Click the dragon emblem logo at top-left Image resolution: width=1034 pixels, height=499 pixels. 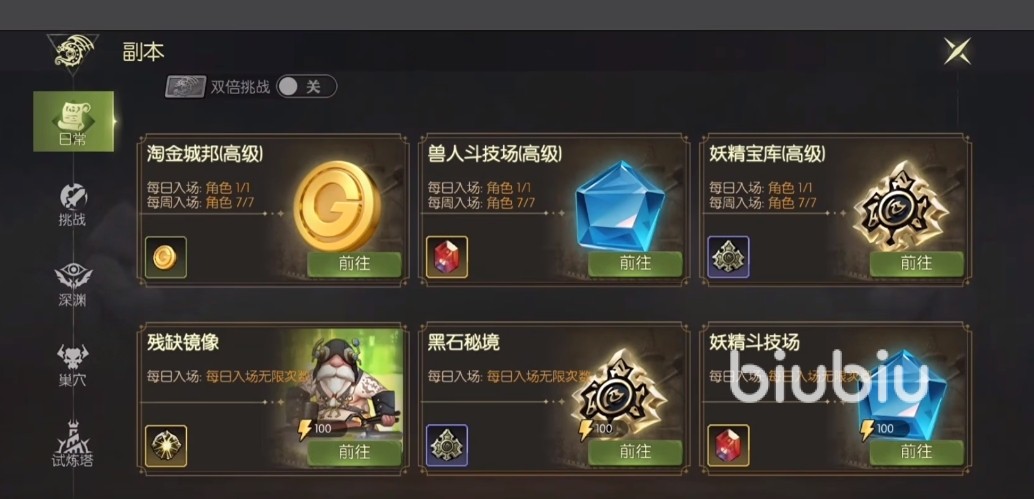click(x=73, y=51)
